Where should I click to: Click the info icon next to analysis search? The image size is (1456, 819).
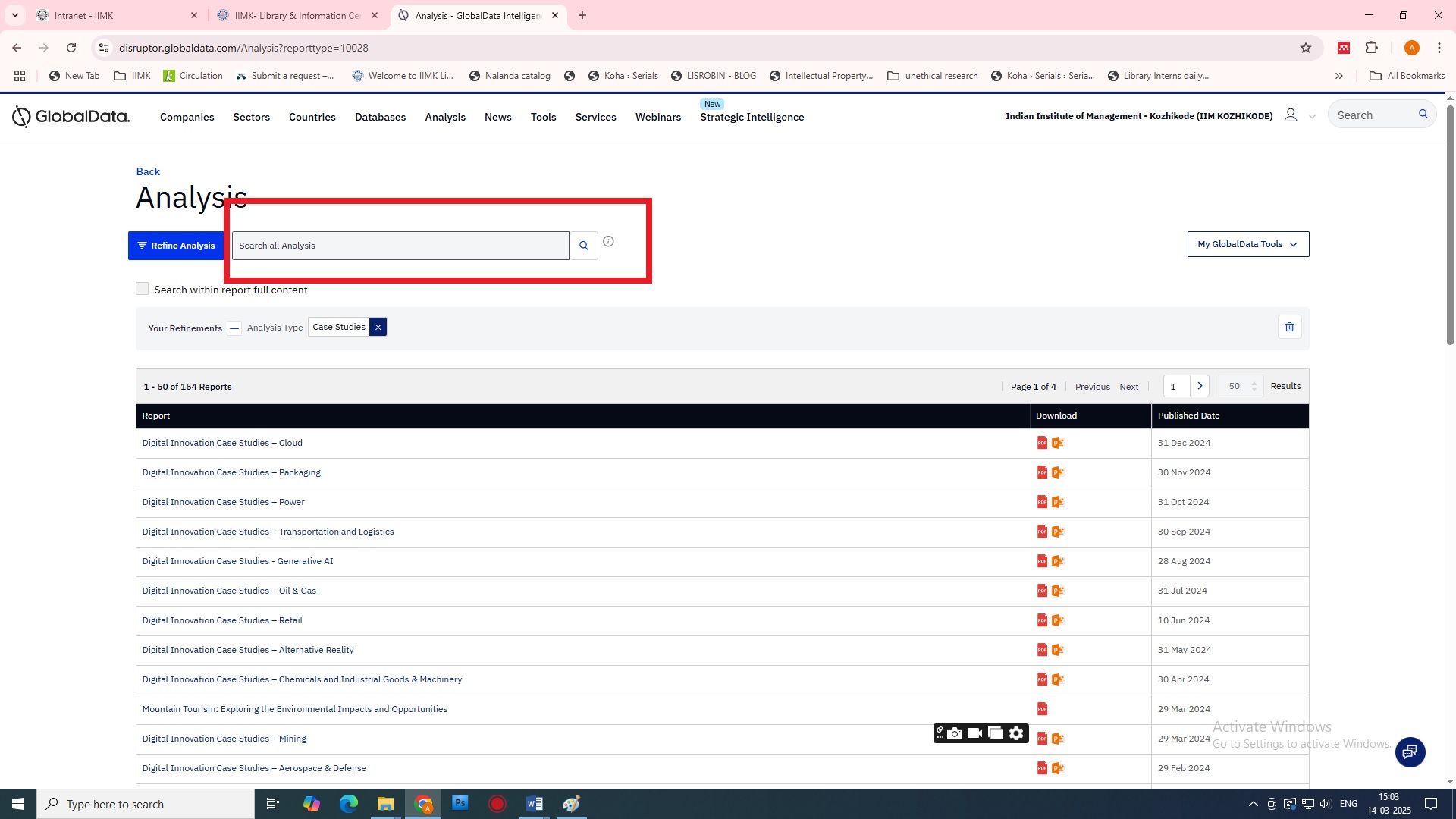[608, 242]
